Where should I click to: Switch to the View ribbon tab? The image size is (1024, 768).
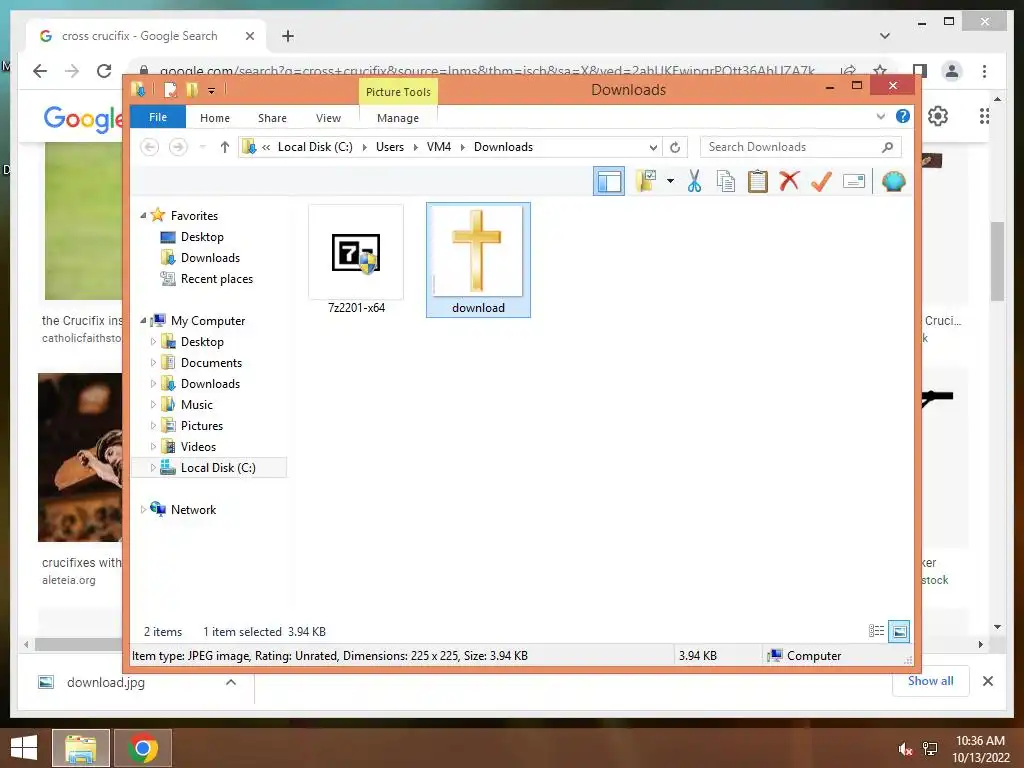coord(328,118)
